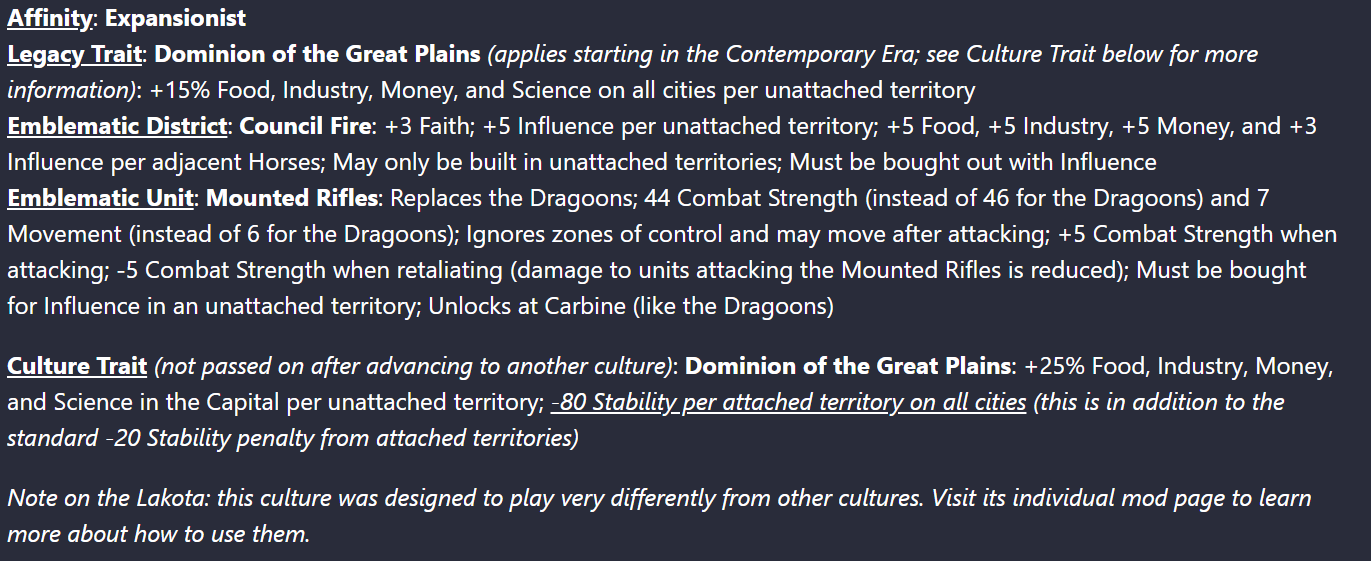Click the bold Council Fire text
This screenshot has height=561, width=1371.
[x=304, y=126]
